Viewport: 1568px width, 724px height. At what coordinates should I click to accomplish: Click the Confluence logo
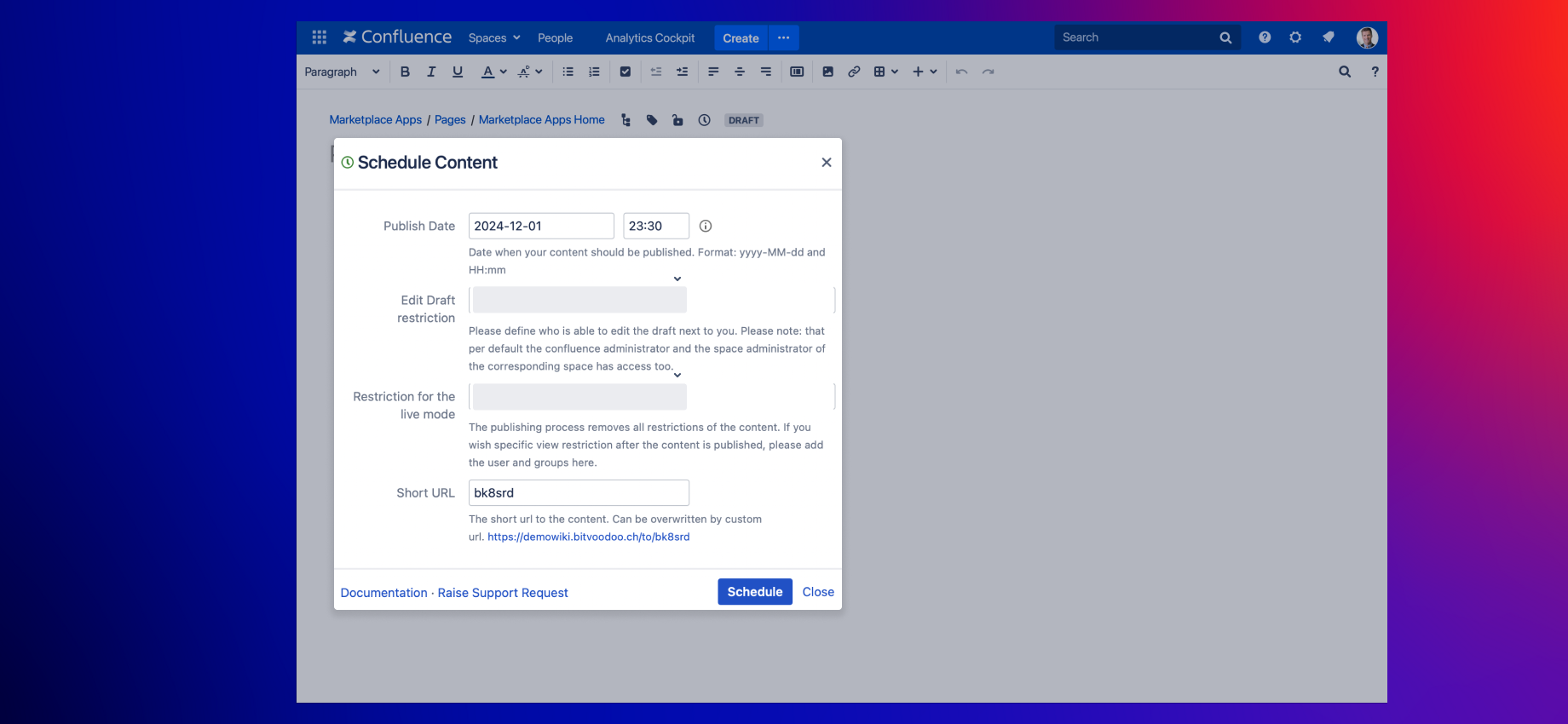coord(397,37)
